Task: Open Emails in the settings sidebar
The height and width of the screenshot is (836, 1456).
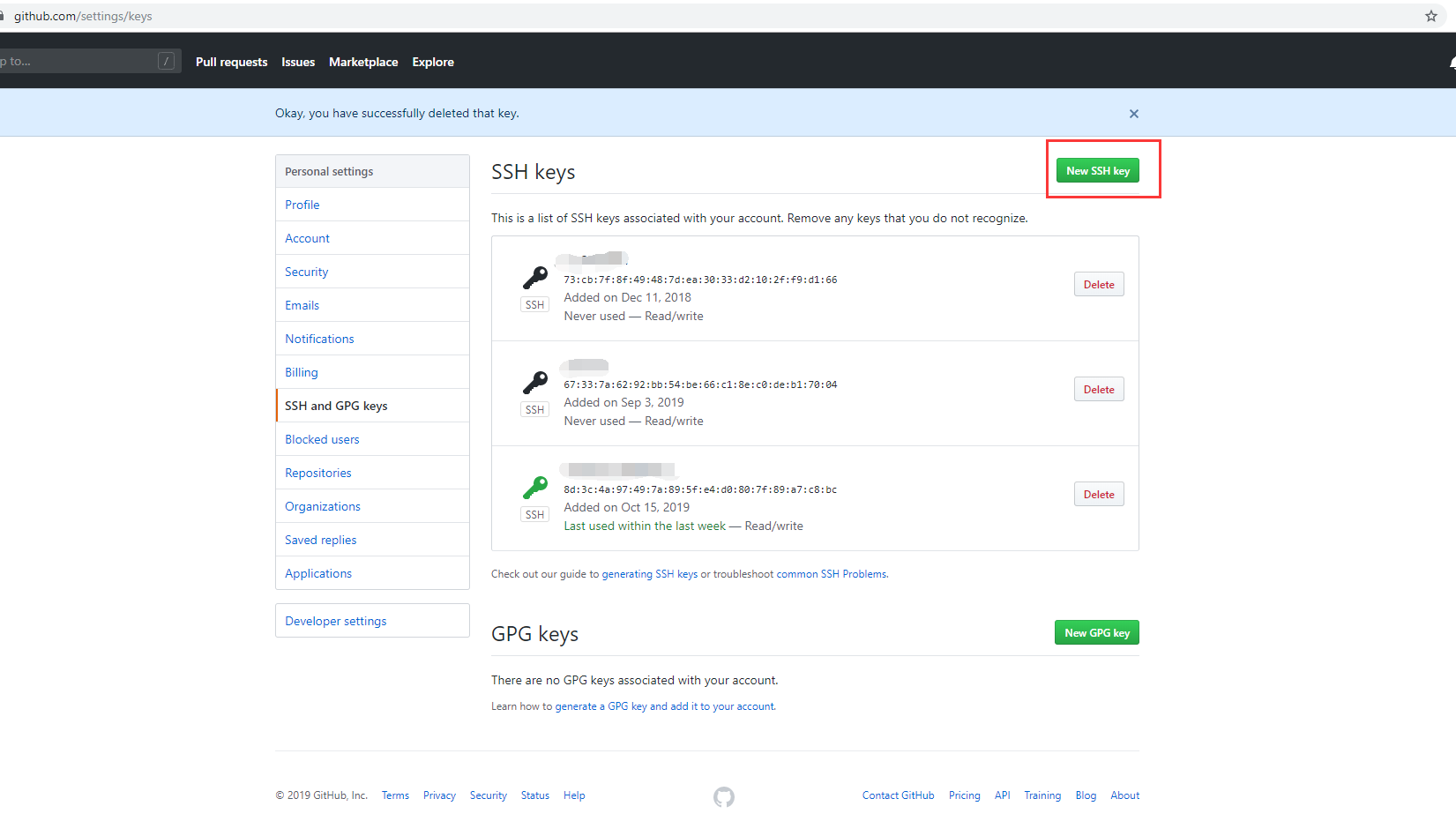Action: point(372,305)
